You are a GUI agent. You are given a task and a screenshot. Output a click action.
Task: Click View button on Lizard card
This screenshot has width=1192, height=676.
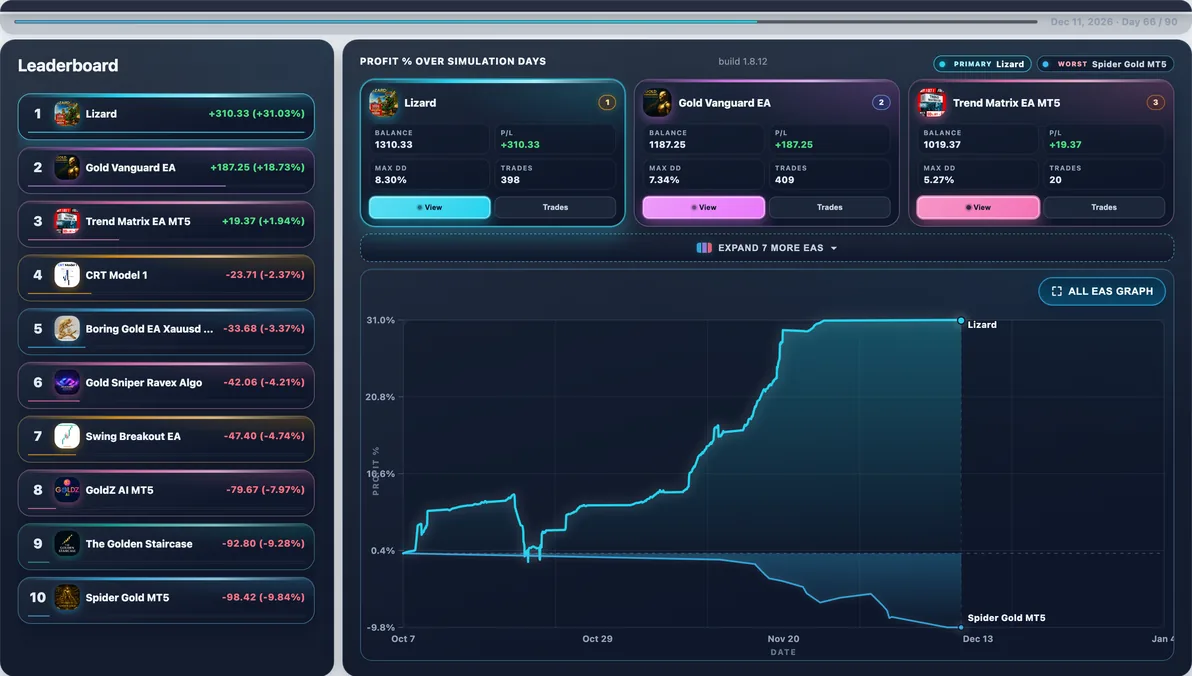click(x=430, y=207)
